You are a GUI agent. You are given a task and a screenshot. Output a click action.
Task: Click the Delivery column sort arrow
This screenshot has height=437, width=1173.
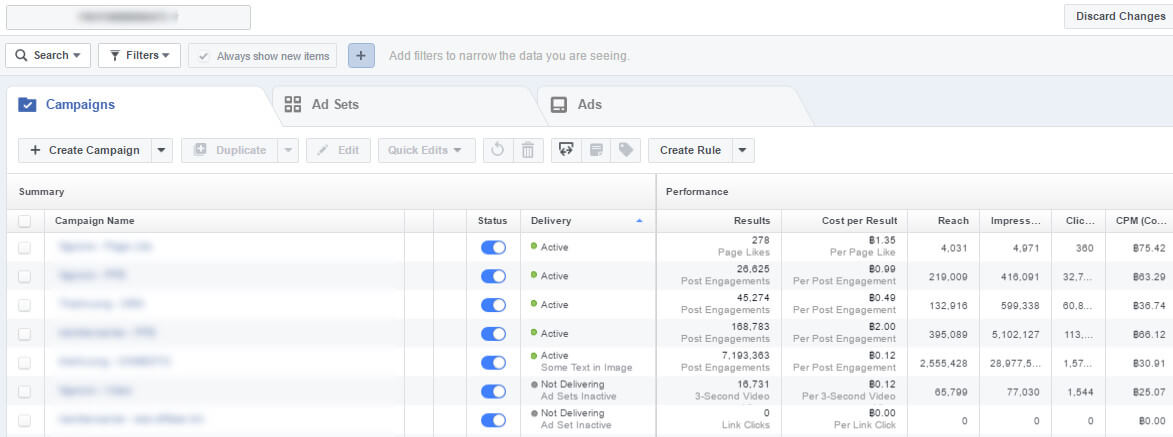tap(639, 221)
